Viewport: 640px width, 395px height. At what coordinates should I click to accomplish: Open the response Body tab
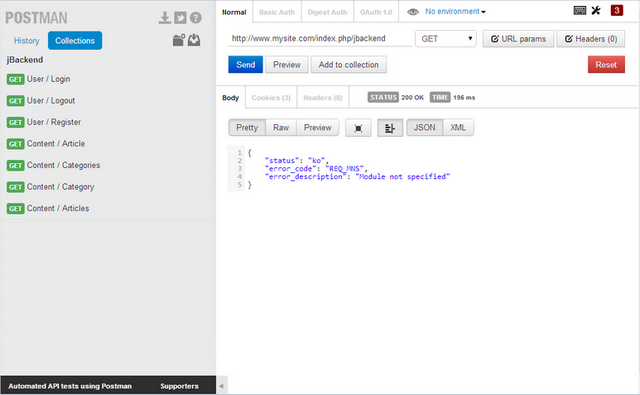(231, 98)
